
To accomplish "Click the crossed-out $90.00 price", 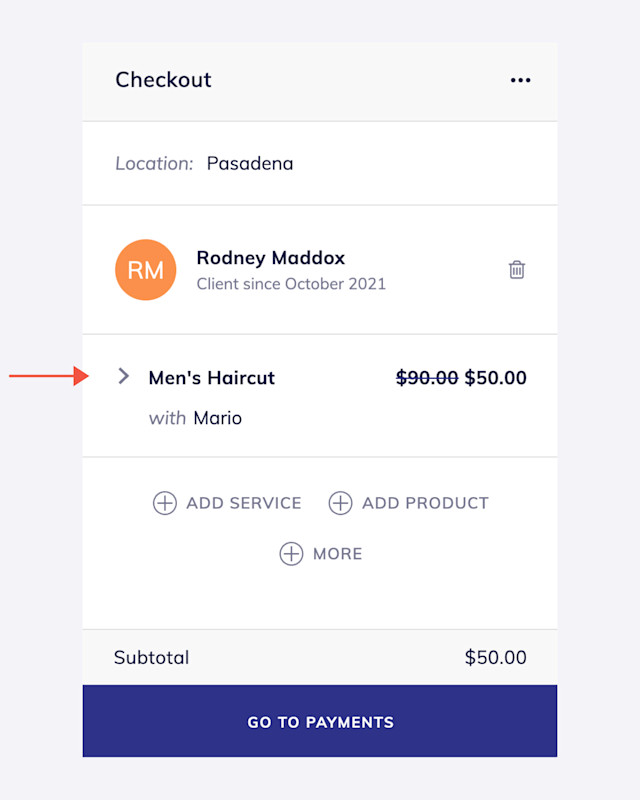I will point(427,378).
